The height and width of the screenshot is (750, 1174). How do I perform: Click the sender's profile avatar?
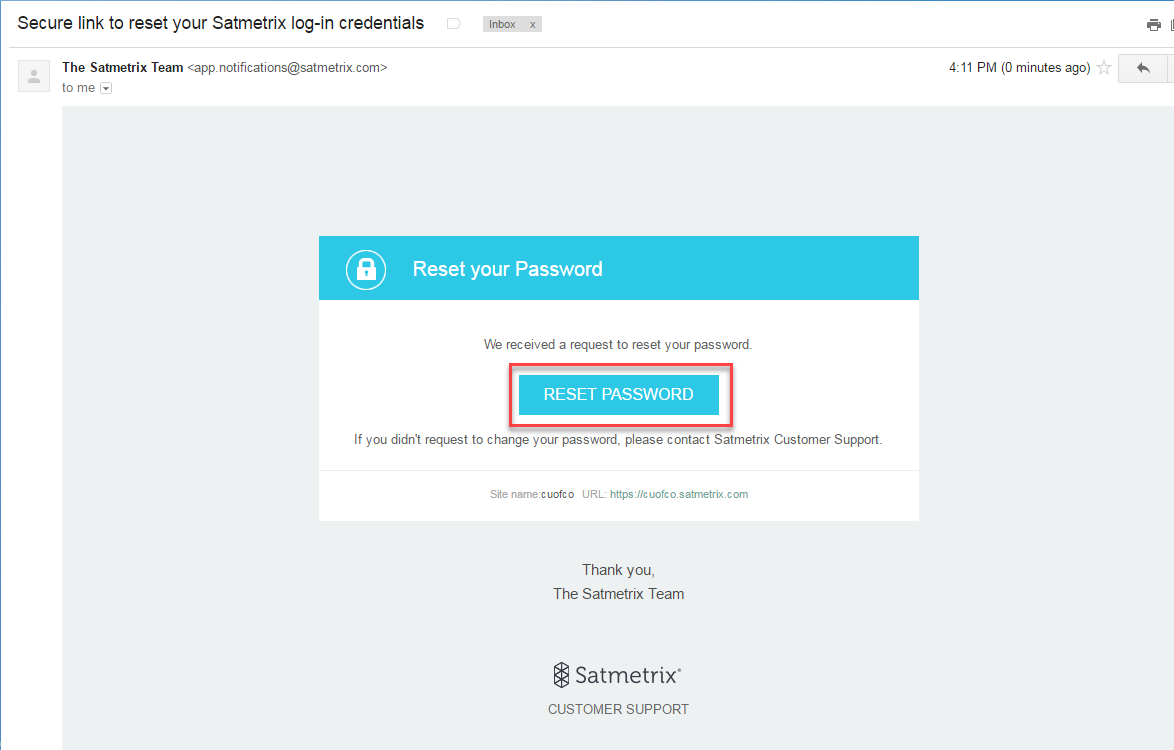point(34,76)
